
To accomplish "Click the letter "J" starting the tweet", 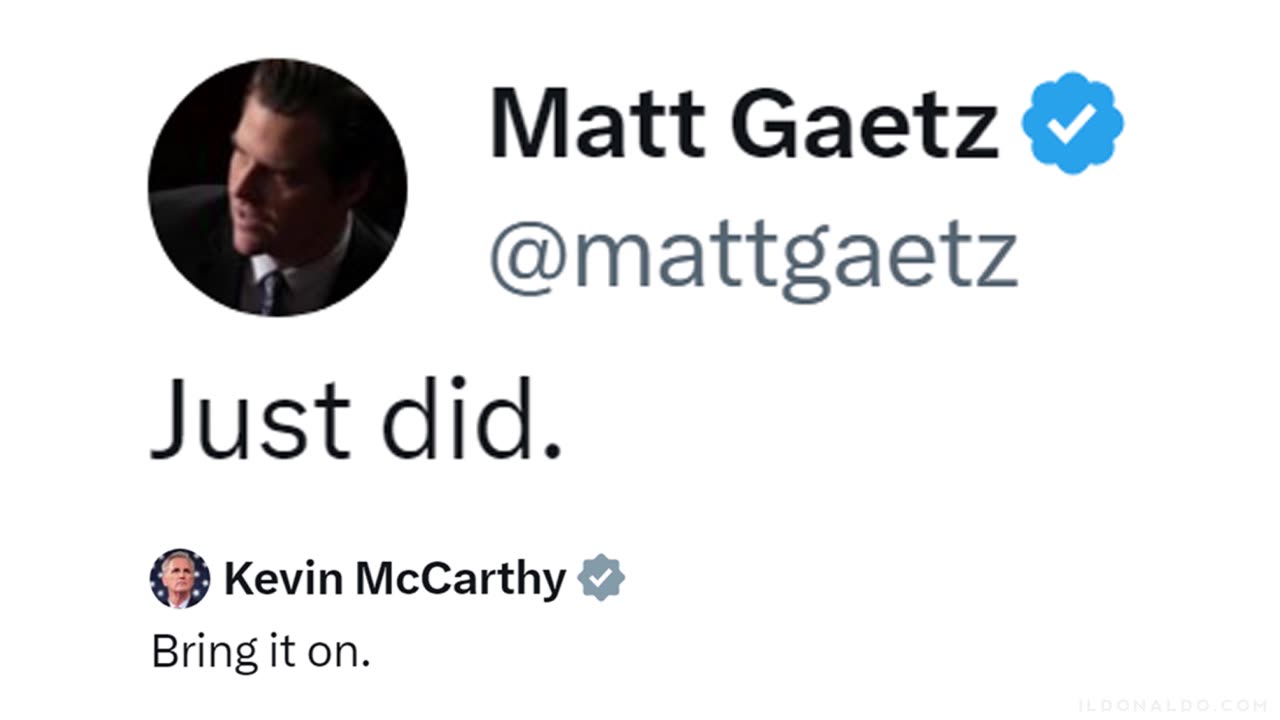I will pyautogui.click(x=171, y=417).
